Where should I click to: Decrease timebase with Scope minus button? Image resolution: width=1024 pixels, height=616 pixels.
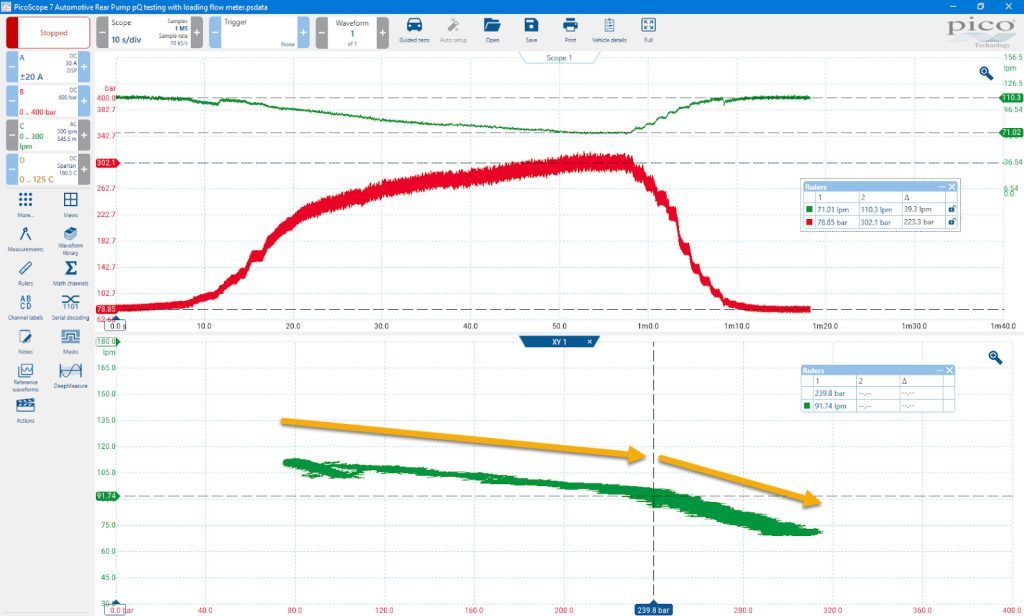[102, 33]
